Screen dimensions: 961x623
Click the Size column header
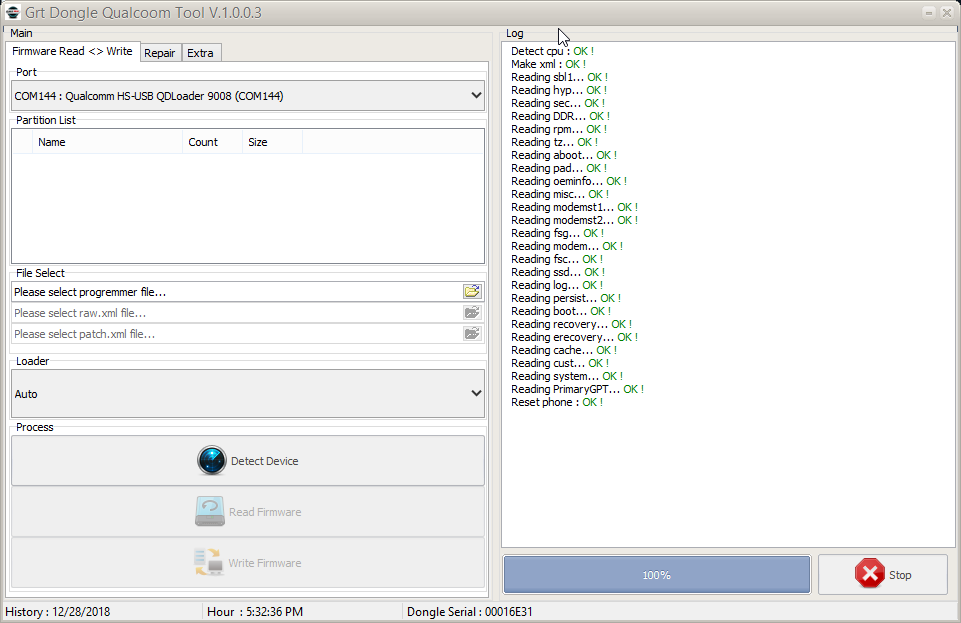(x=272, y=142)
